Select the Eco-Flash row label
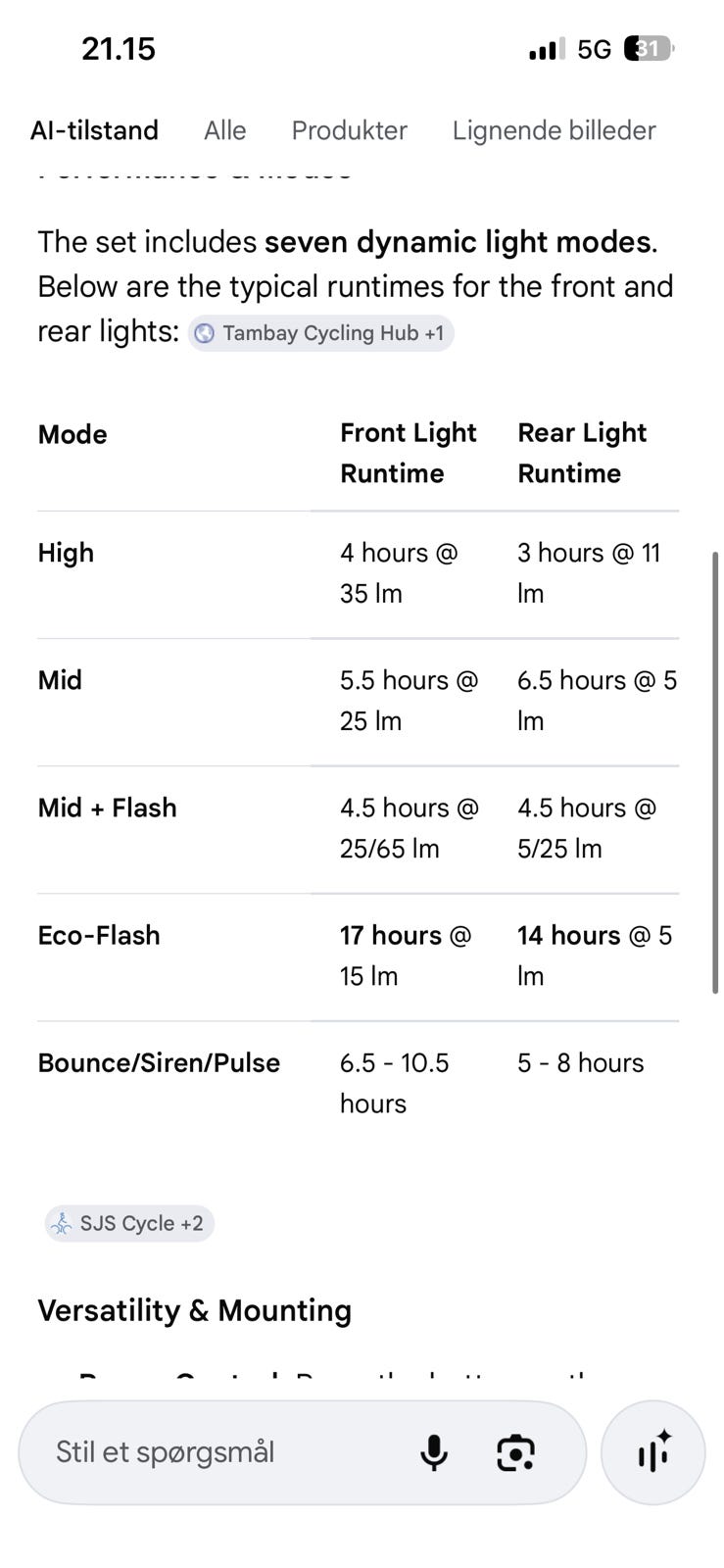Screen dimensions: 724x1568 tap(99, 935)
